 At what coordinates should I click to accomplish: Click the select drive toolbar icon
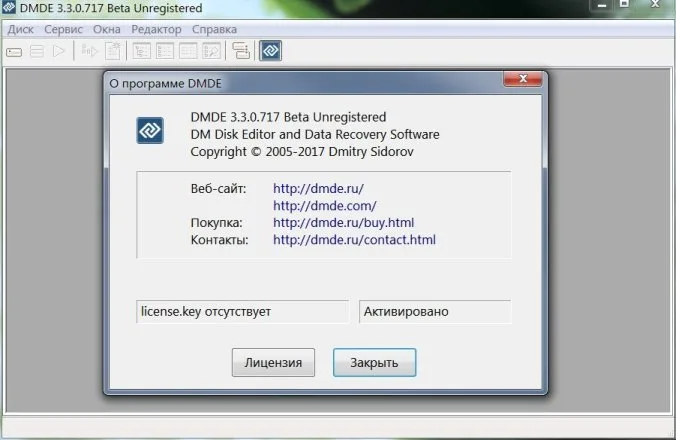14,52
